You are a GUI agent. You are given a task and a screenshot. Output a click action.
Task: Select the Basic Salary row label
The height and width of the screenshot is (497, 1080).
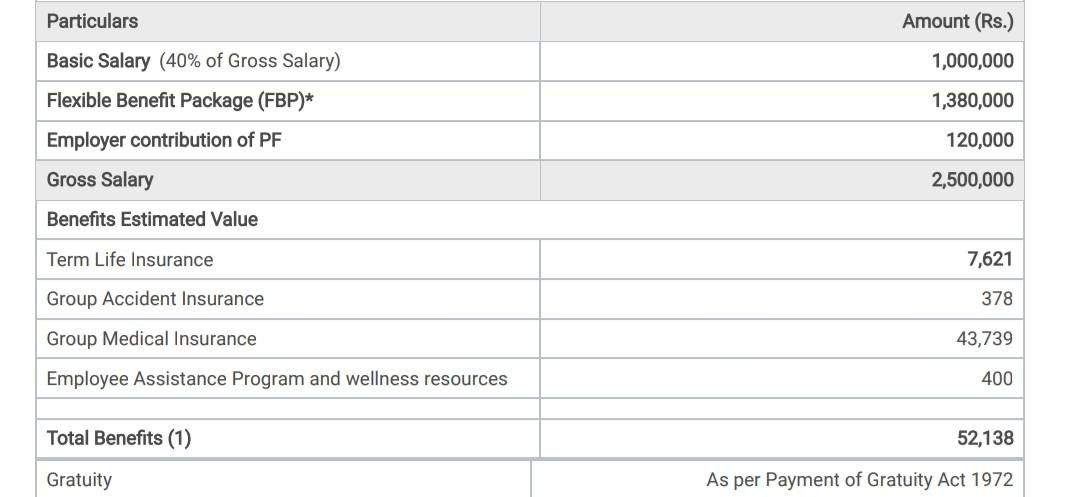click(98, 61)
